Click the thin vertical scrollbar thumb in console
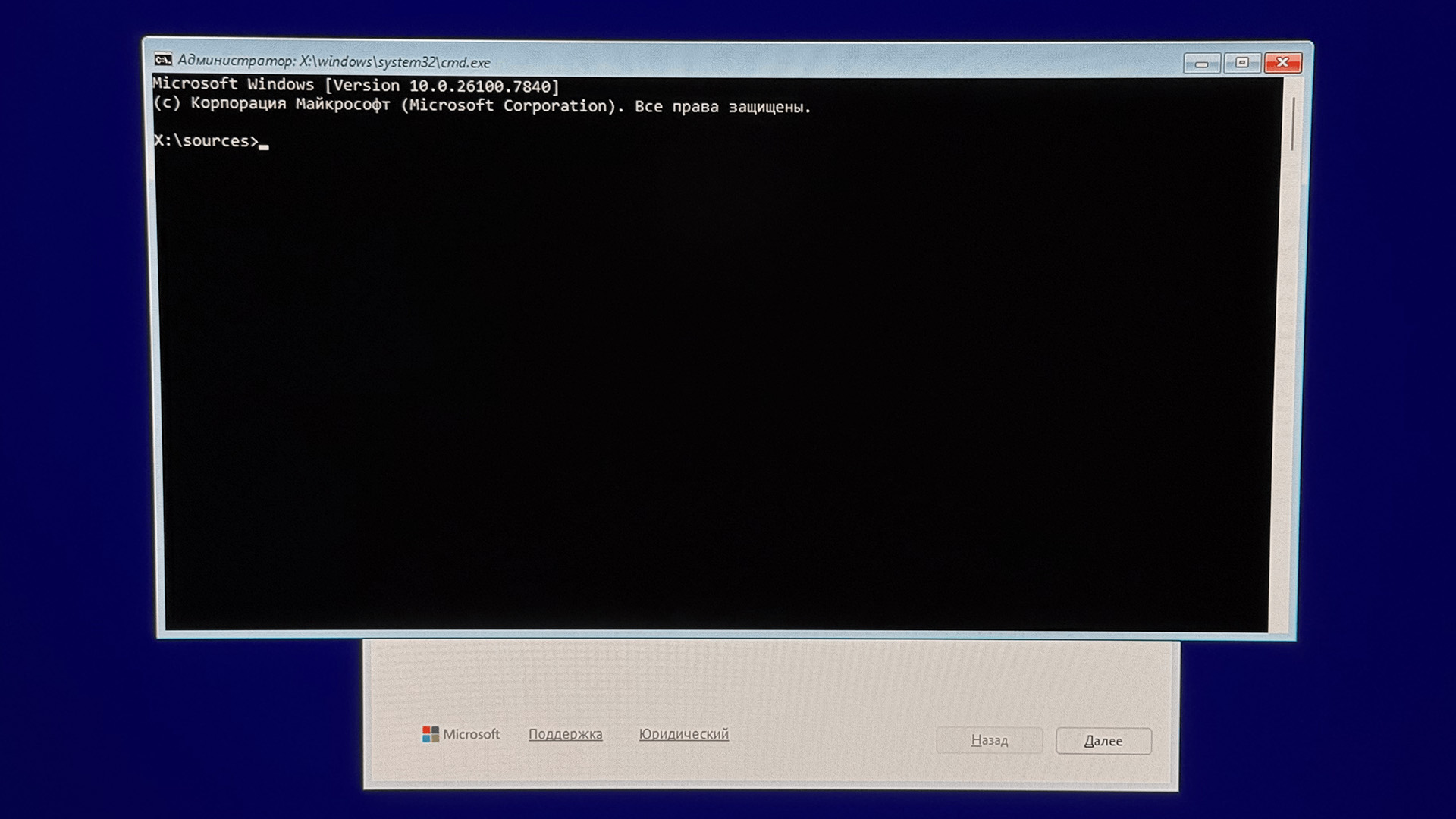The height and width of the screenshot is (819, 1456). pos(1292,124)
